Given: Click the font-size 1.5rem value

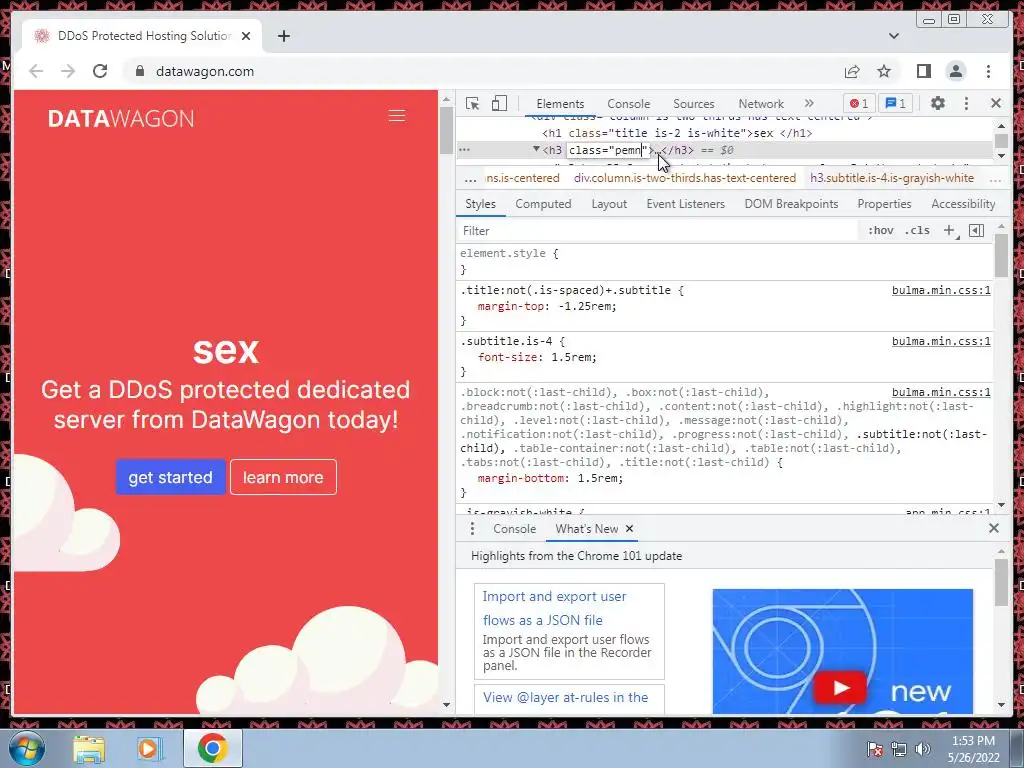Looking at the screenshot, I should (x=570, y=357).
